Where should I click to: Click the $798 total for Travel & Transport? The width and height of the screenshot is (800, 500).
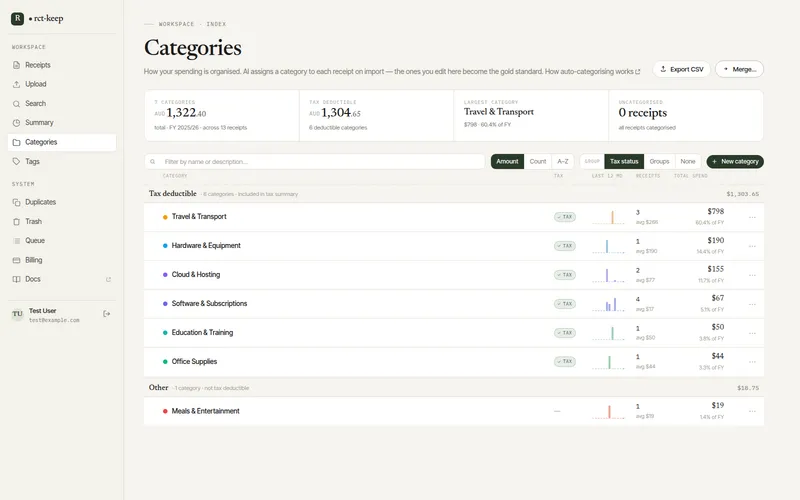click(715, 211)
